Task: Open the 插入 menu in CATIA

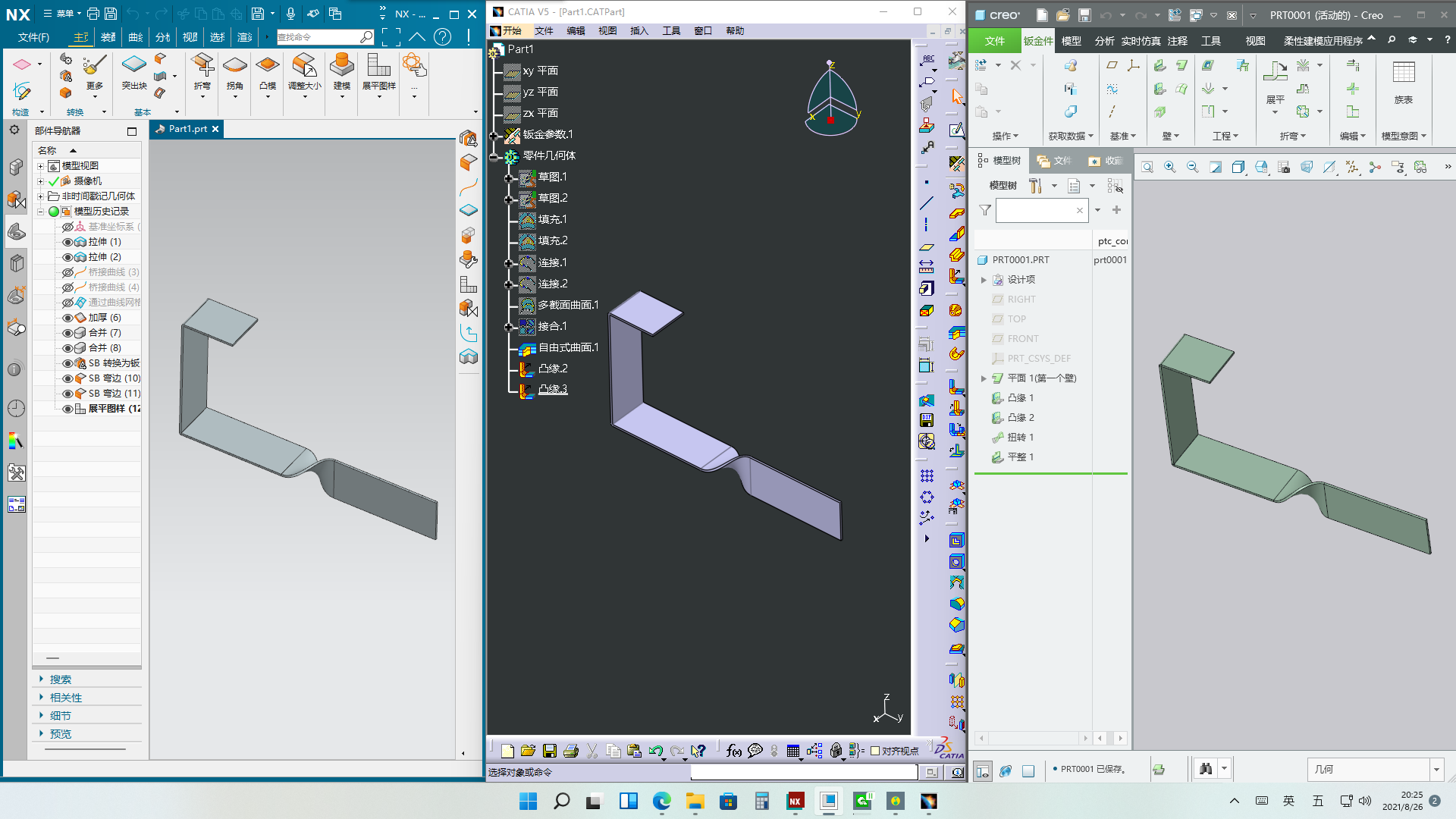Action: [639, 31]
